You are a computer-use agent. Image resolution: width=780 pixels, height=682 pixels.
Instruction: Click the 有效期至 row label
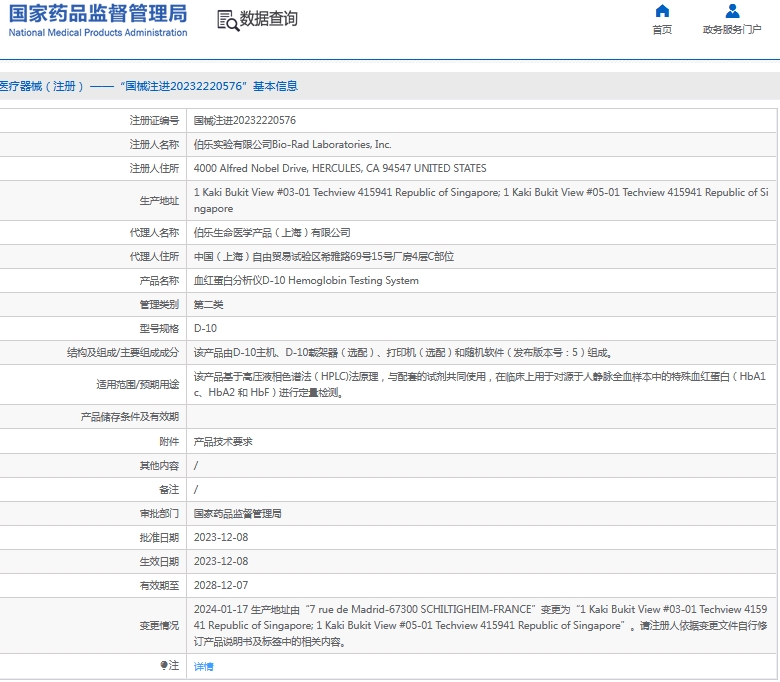[159, 585]
